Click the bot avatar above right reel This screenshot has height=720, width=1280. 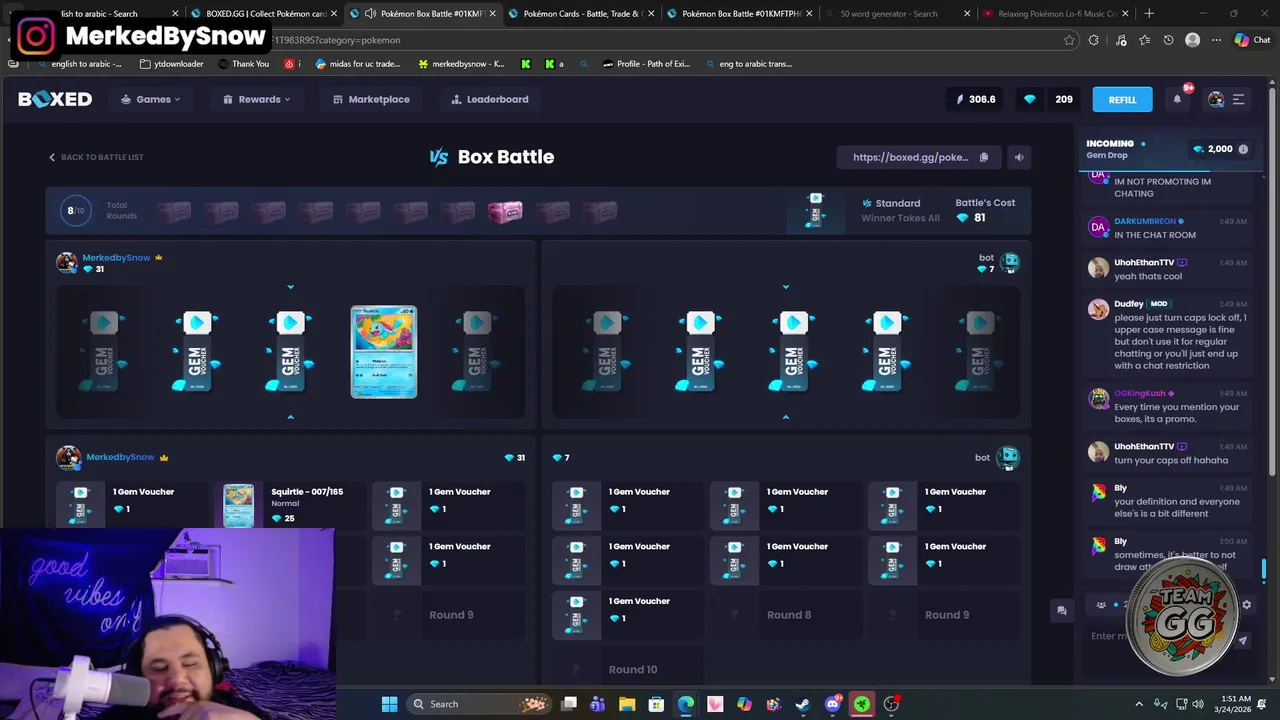coord(1009,263)
